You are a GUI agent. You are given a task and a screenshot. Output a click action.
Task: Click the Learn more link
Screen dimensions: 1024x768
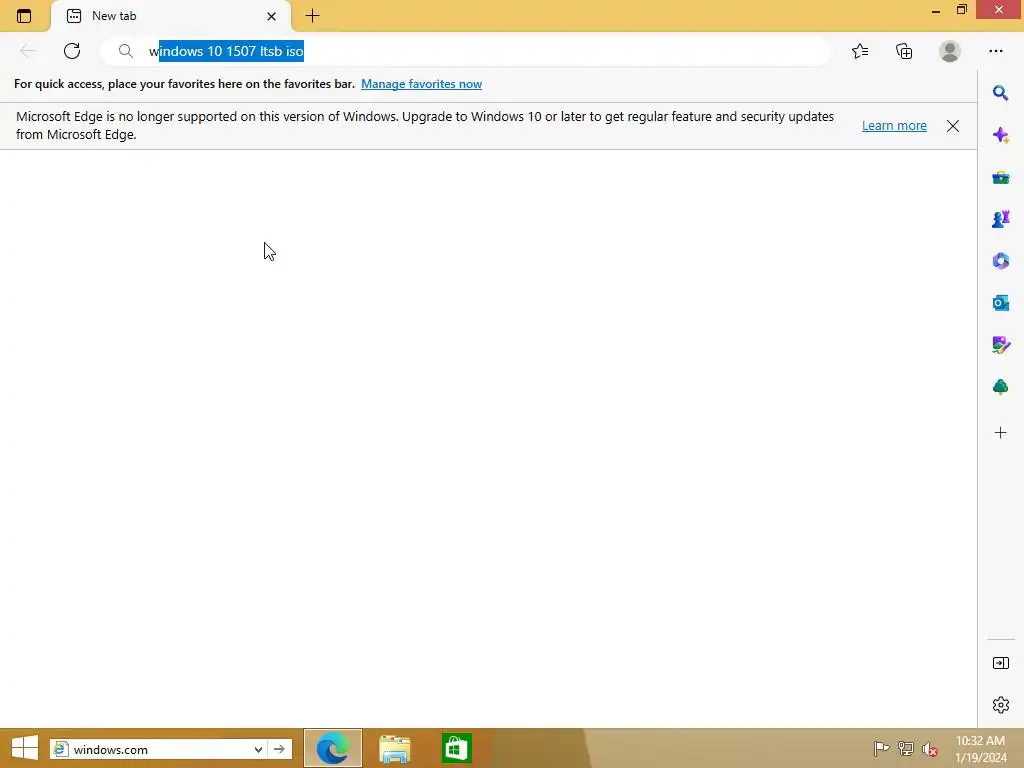coord(894,125)
